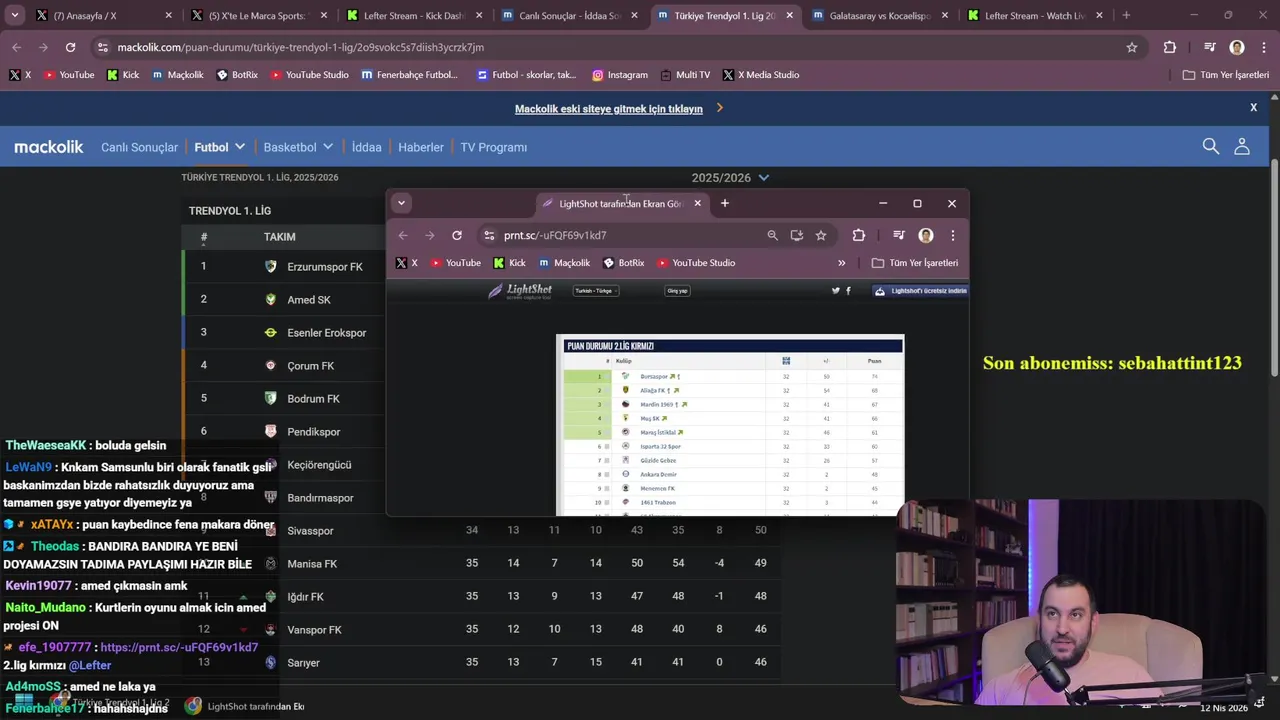
Task: Switch to X'te Le Marca Sports tab
Action: [x=260, y=15]
